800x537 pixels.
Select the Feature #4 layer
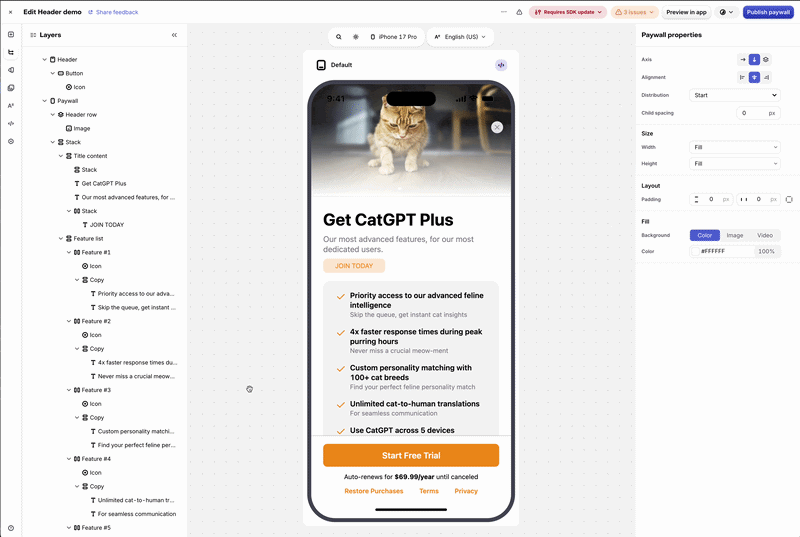pyautogui.click(x=92, y=459)
